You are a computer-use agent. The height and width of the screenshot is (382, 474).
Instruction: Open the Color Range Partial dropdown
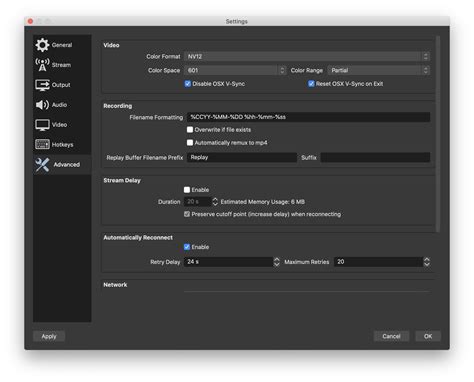[x=379, y=70]
